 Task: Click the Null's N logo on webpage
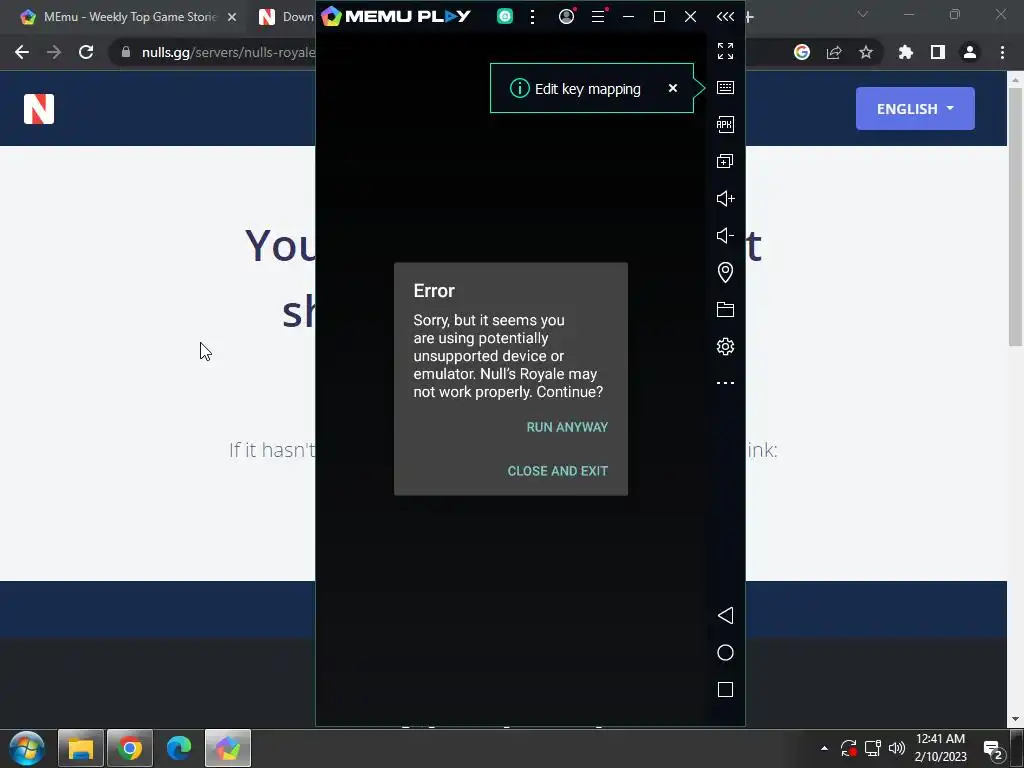pos(39,109)
